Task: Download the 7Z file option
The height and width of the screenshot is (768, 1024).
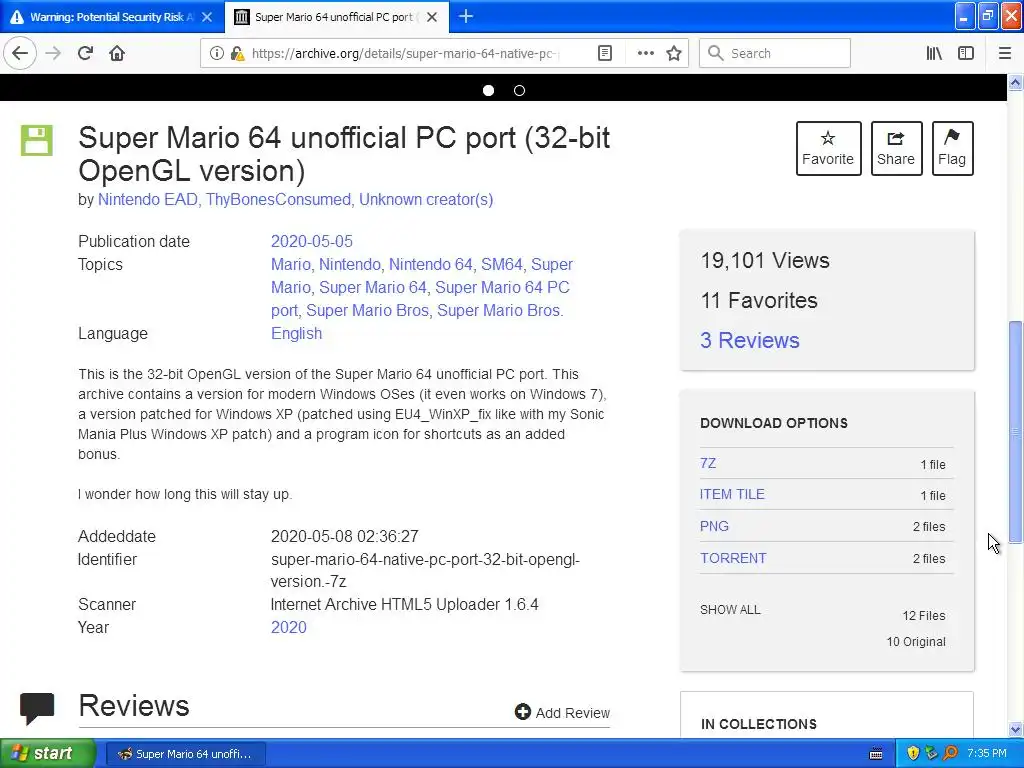Action: (708, 463)
